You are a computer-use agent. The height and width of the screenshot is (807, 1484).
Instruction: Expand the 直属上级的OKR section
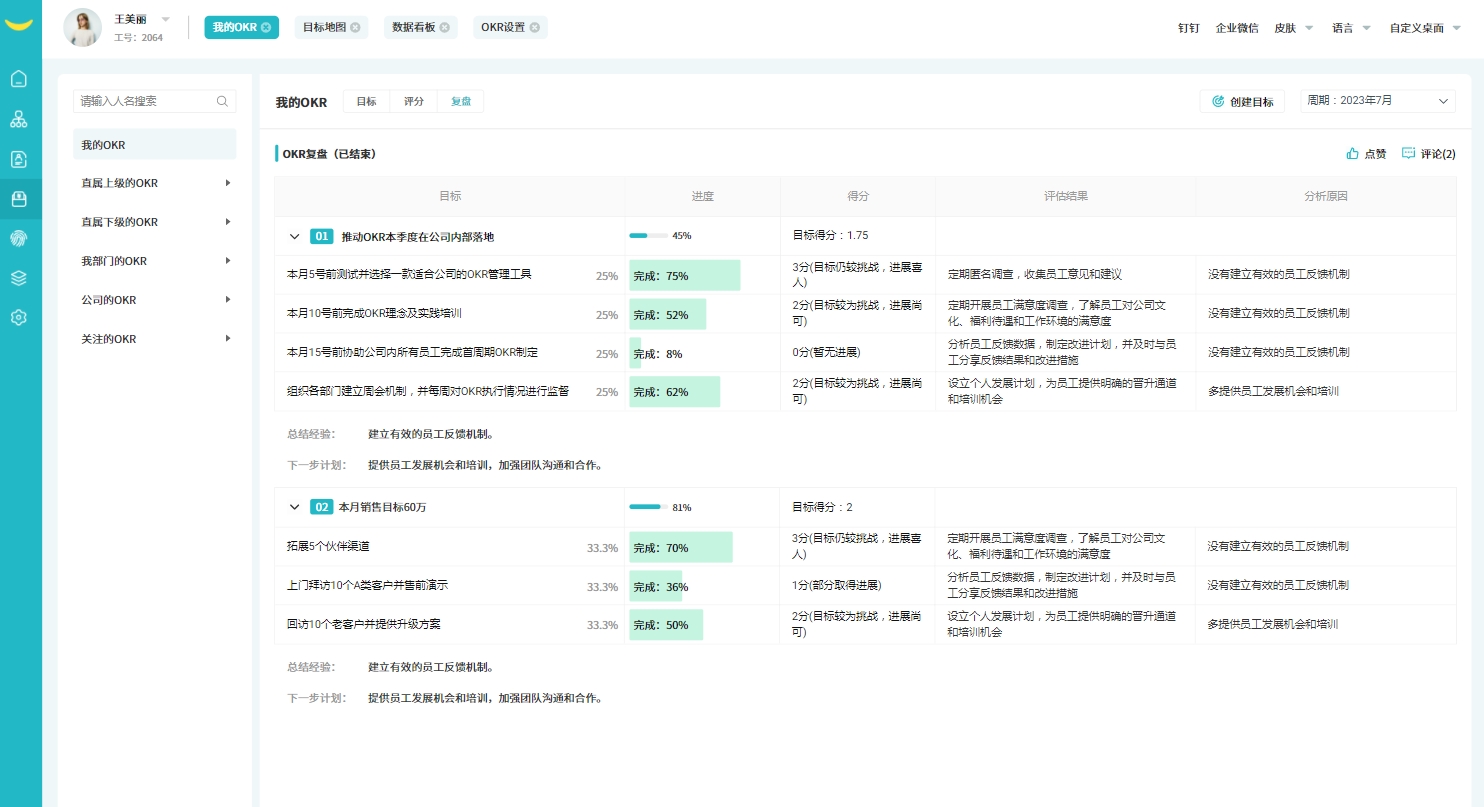tap(154, 183)
